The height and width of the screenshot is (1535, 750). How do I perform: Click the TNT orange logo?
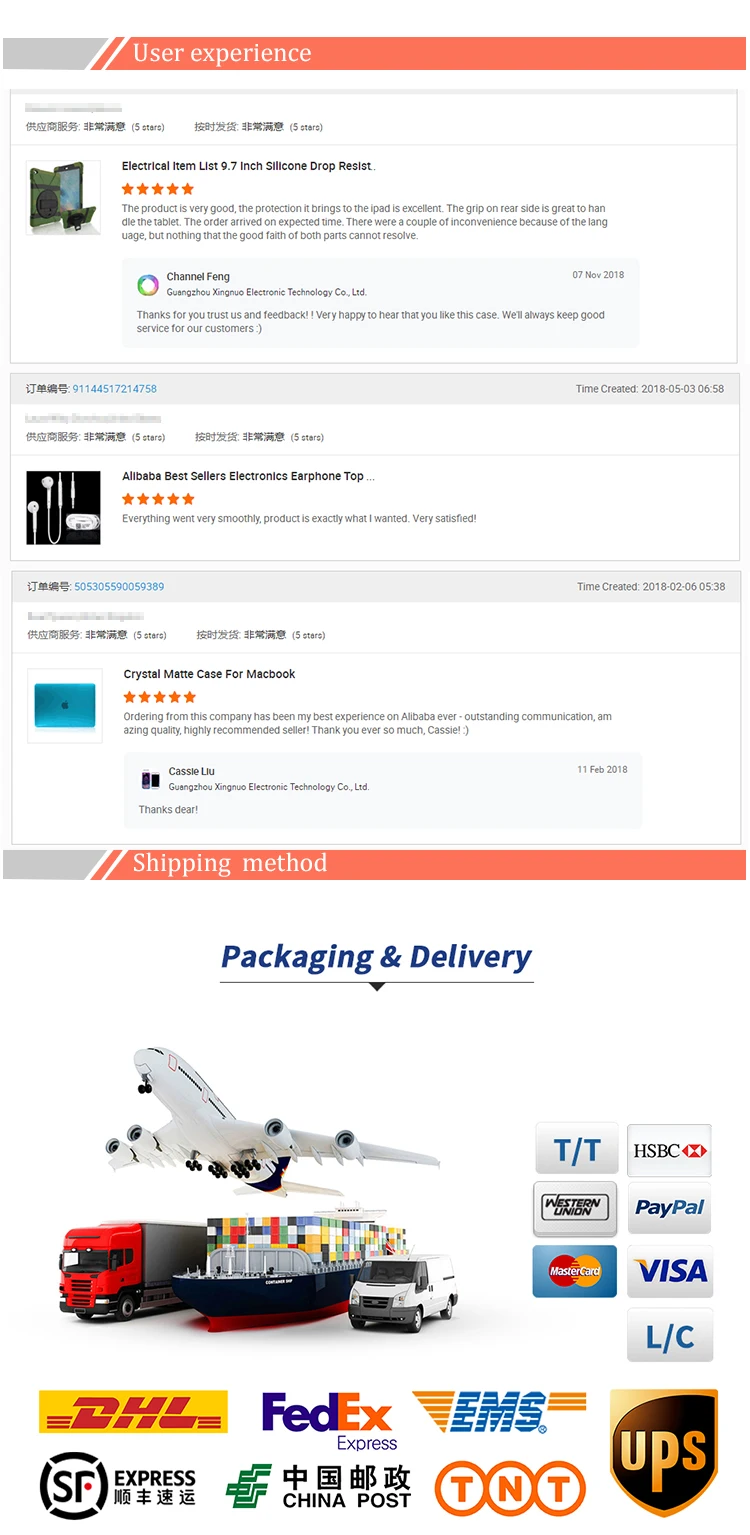[x=510, y=1488]
